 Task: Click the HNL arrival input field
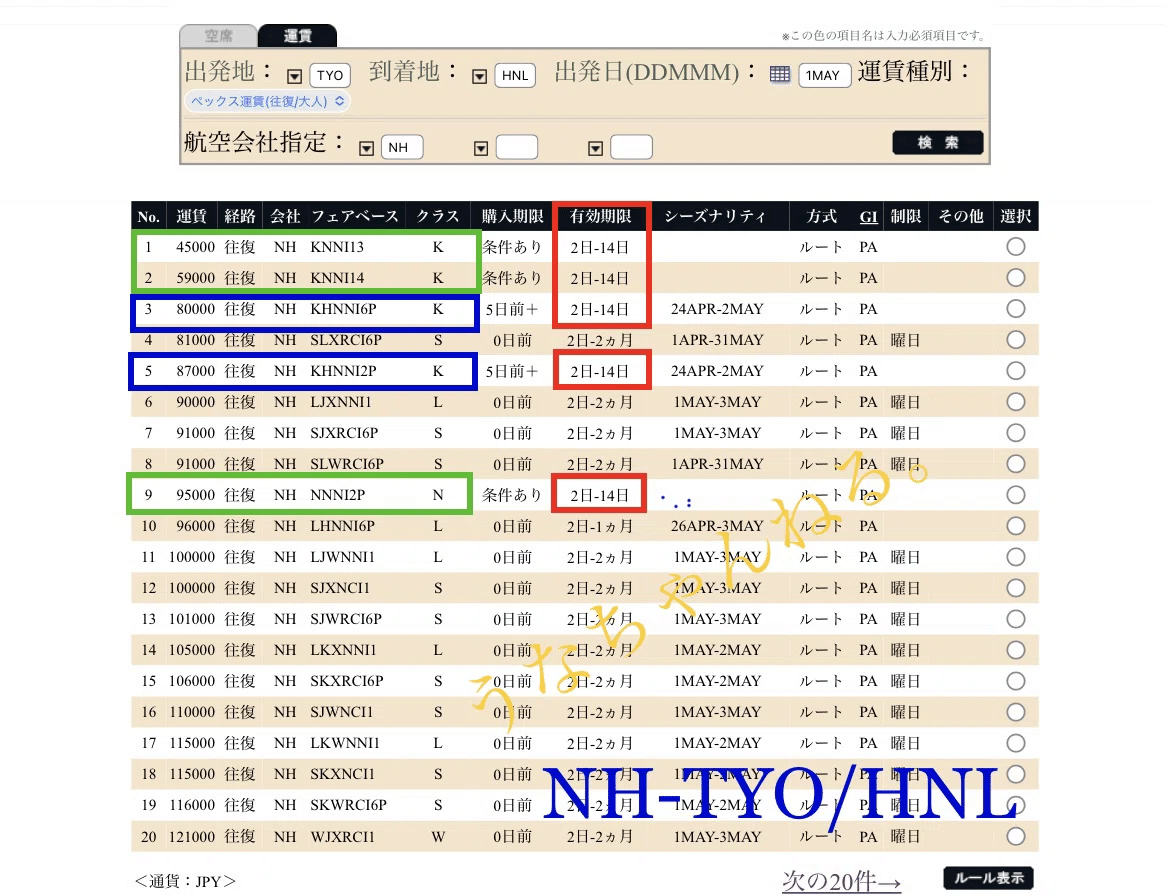(x=515, y=75)
